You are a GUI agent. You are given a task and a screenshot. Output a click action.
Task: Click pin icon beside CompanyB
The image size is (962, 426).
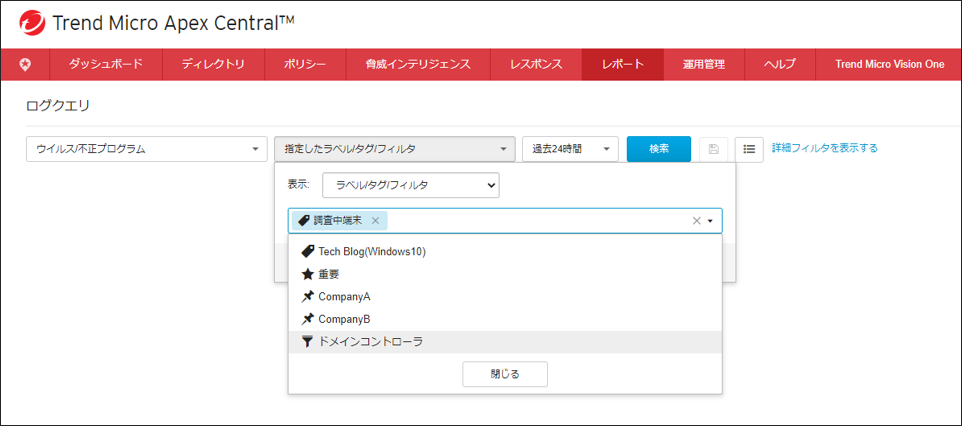click(308, 319)
